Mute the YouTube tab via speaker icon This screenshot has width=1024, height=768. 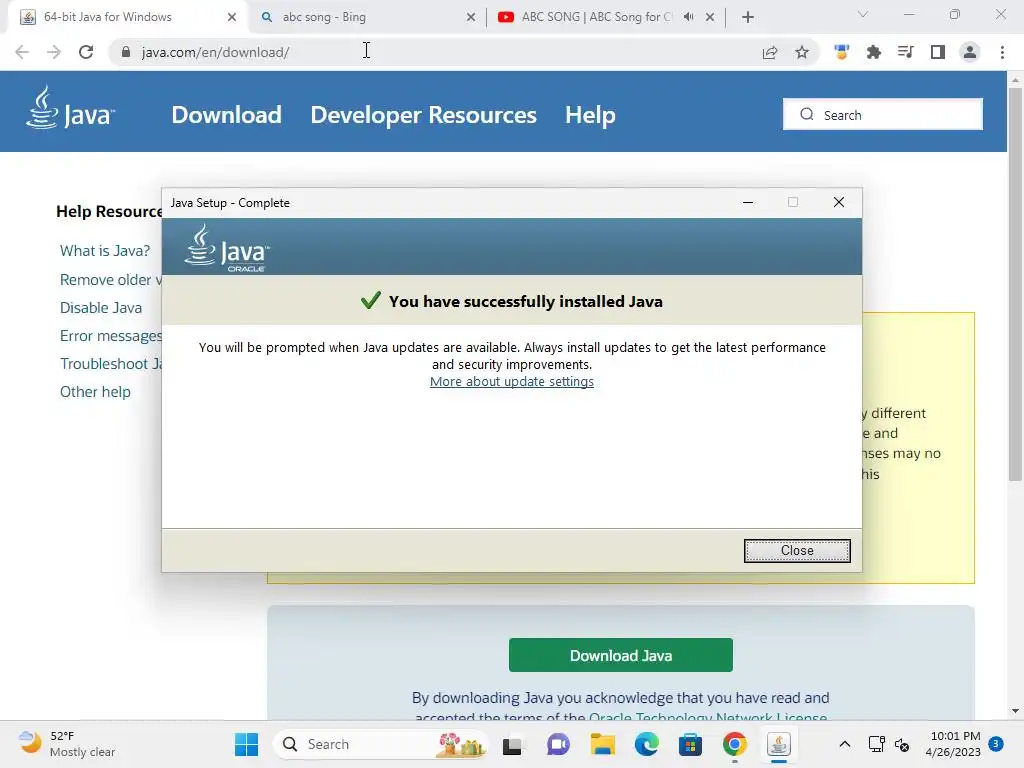click(x=688, y=17)
